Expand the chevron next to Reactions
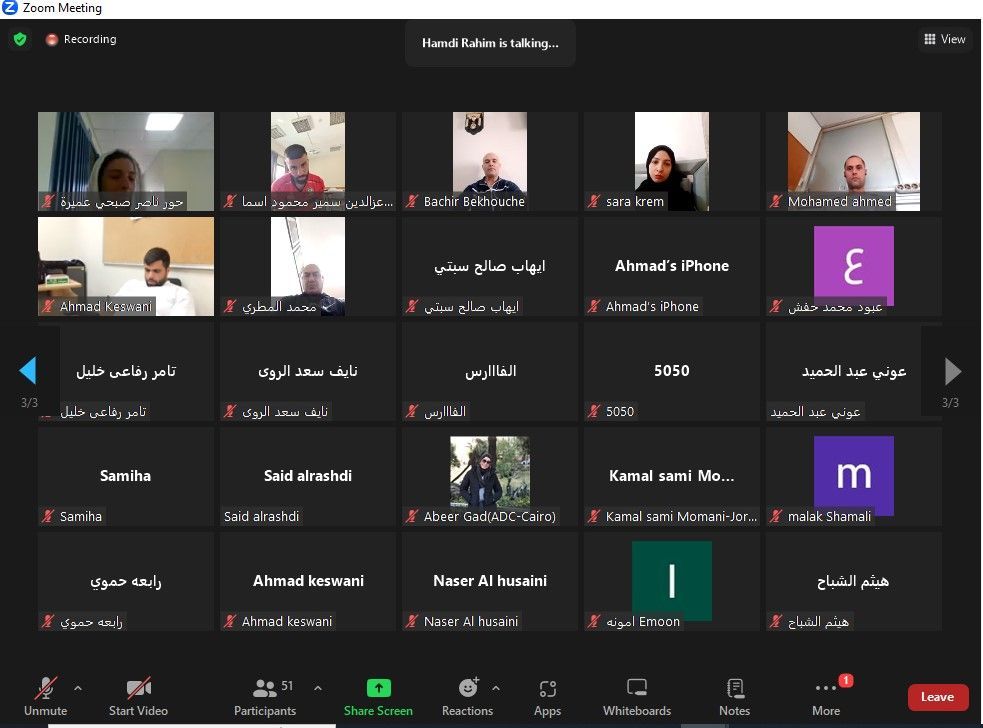The width and height of the screenshot is (983, 728). [496, 688]
